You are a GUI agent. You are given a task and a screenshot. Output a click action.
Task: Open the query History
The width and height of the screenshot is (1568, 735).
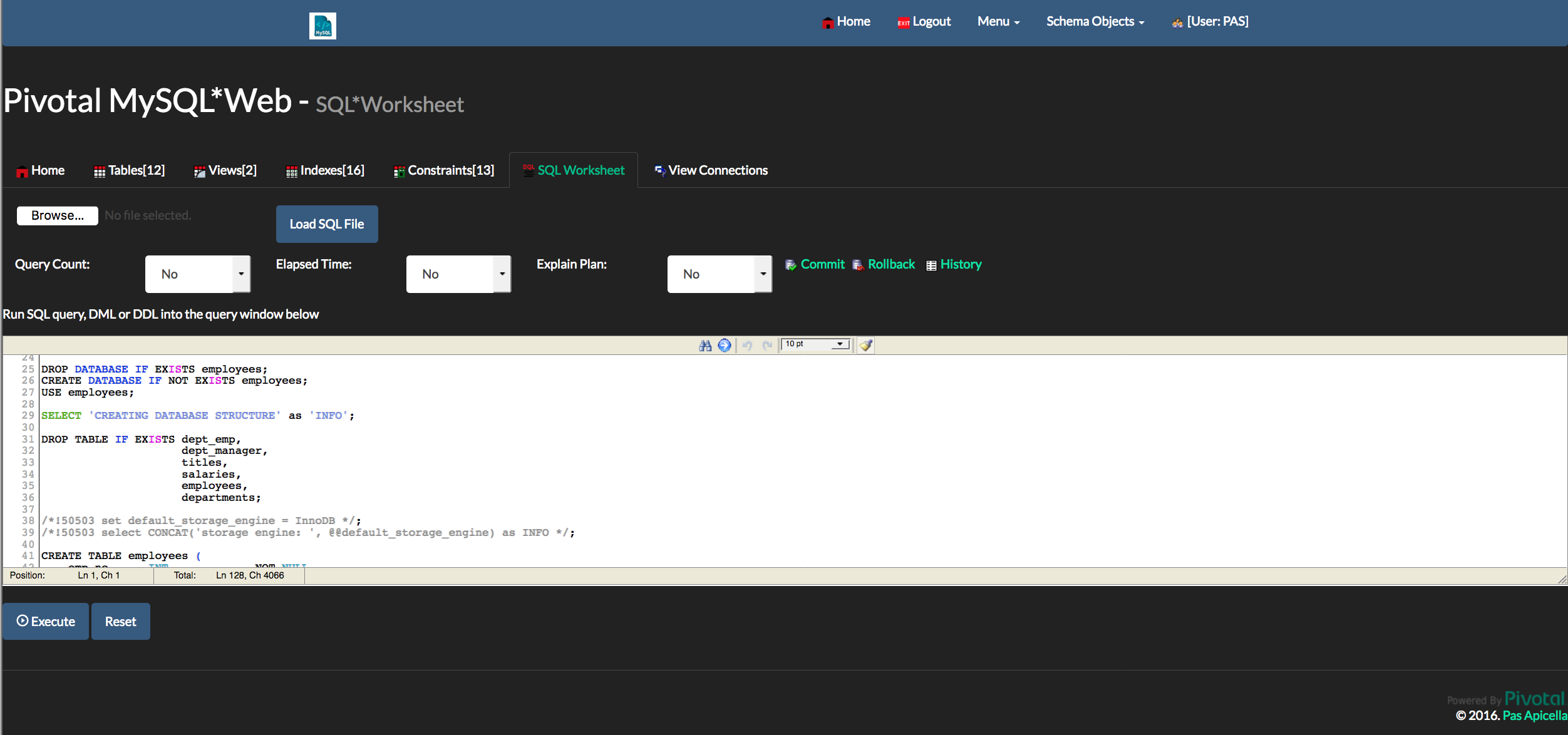[x=961, y=264]
